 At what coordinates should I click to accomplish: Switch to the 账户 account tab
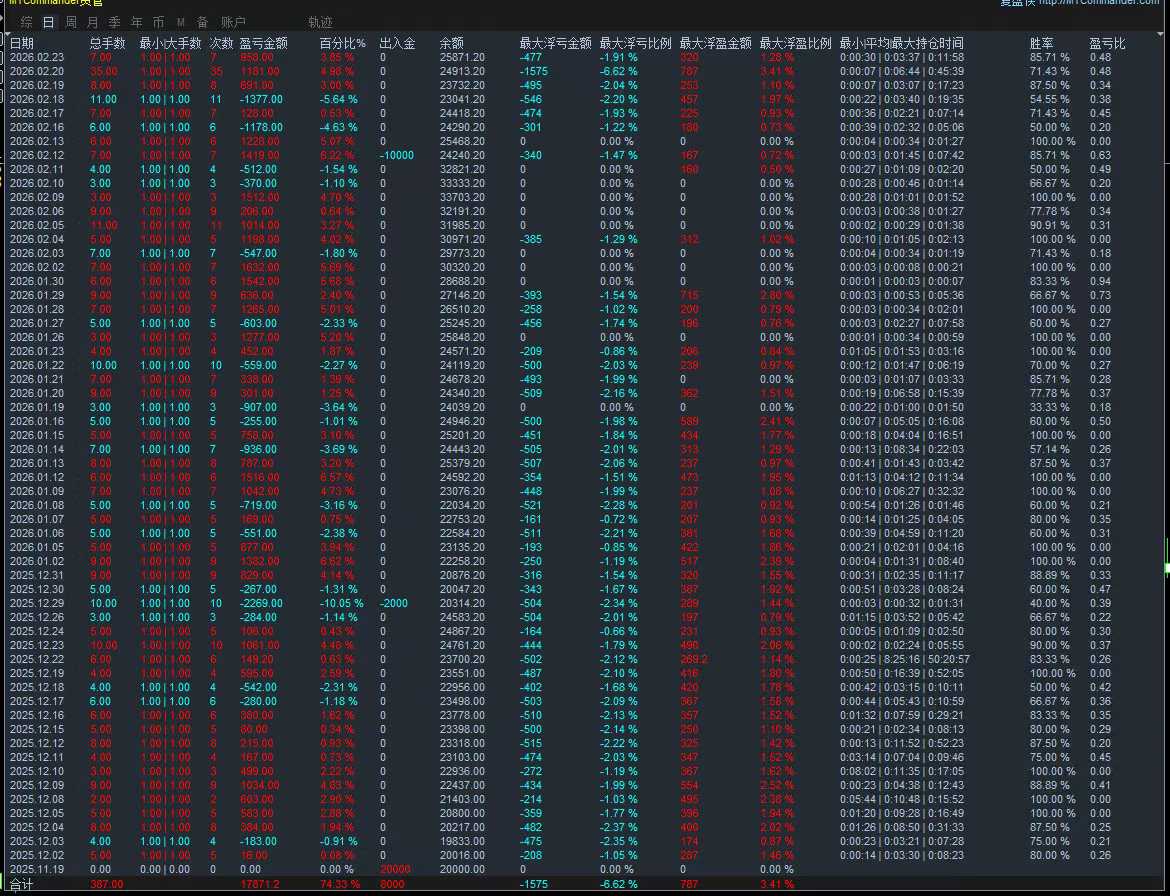coord(234,22)
